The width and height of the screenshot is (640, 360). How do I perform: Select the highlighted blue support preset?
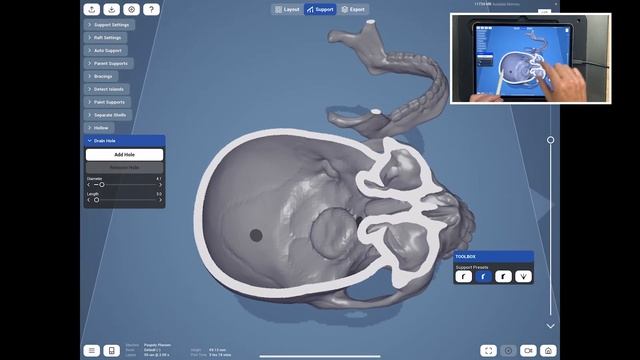483,277
